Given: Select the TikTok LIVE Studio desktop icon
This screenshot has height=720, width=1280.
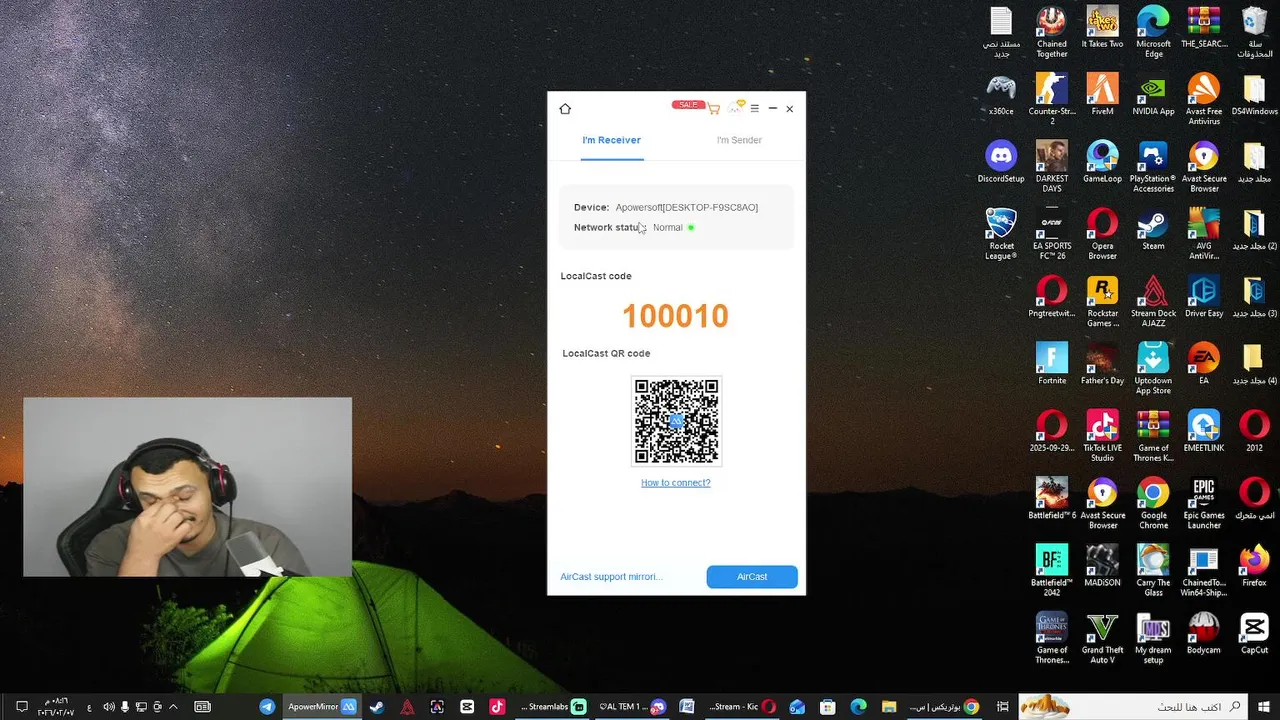Looking at the screenshot, I should click(1102, 435).
